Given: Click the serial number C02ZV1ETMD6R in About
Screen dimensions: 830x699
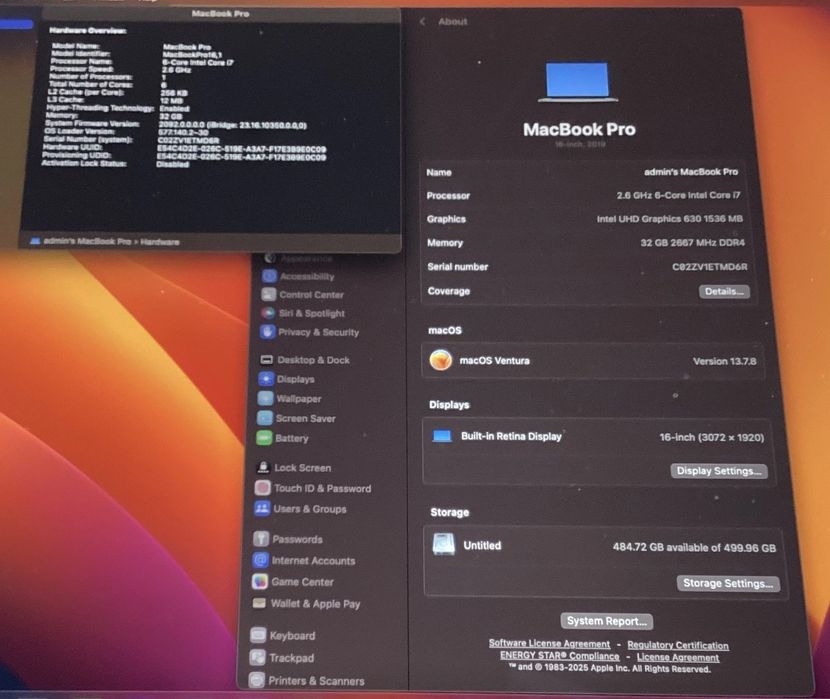Looking at the screenshot, I should (709, 267).
